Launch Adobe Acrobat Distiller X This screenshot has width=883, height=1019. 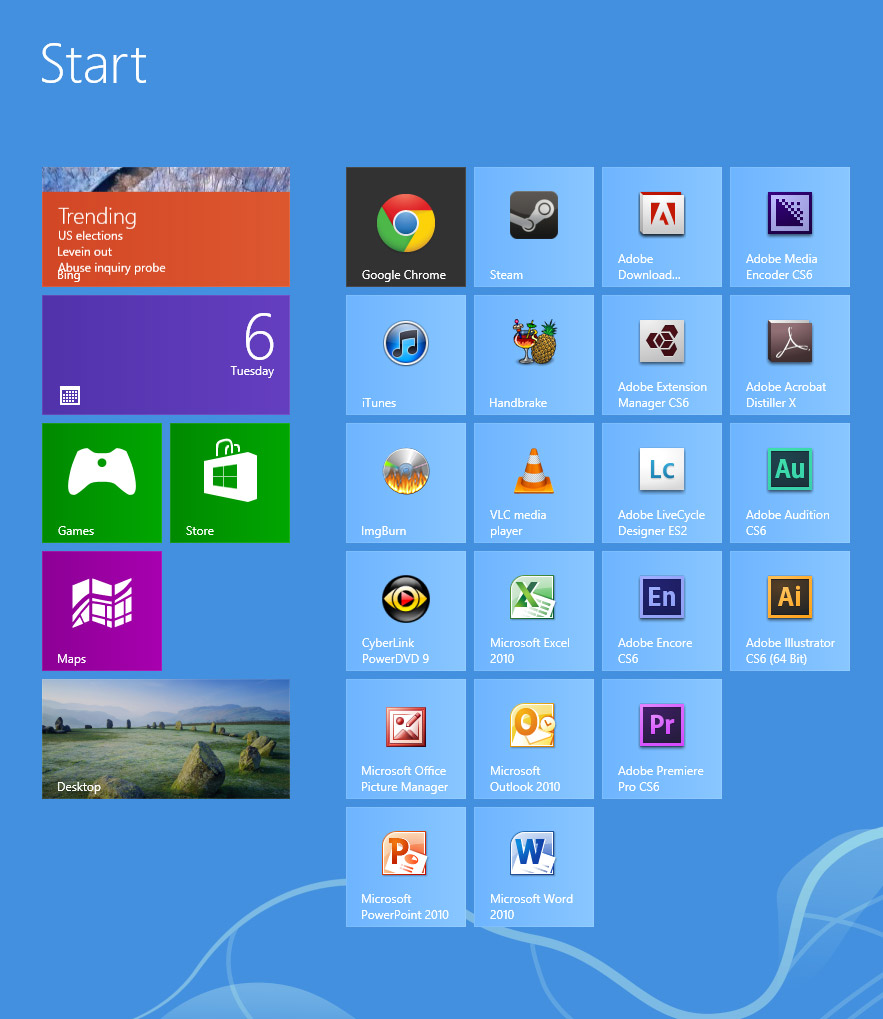click(789, 355)
